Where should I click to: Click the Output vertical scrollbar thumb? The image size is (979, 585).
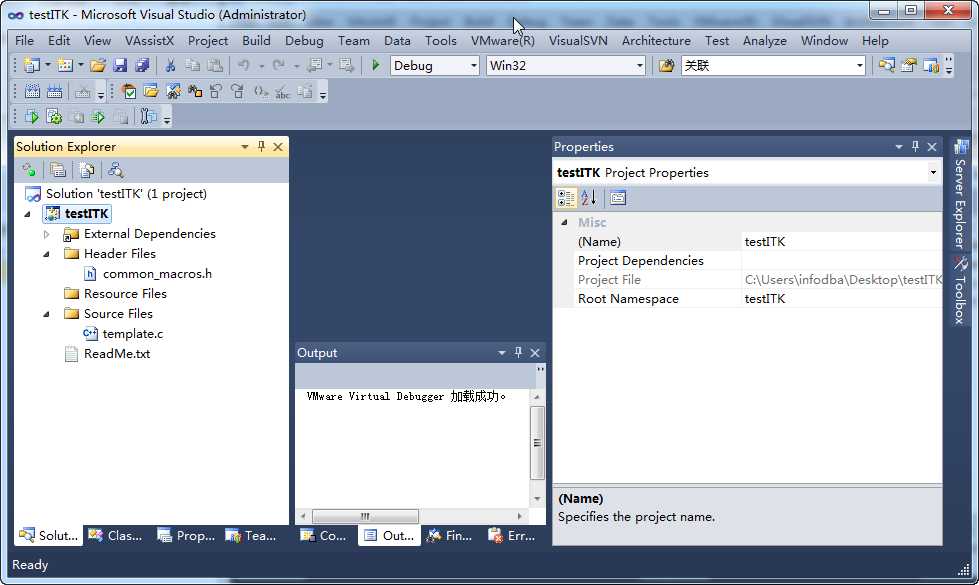point(537,443)
